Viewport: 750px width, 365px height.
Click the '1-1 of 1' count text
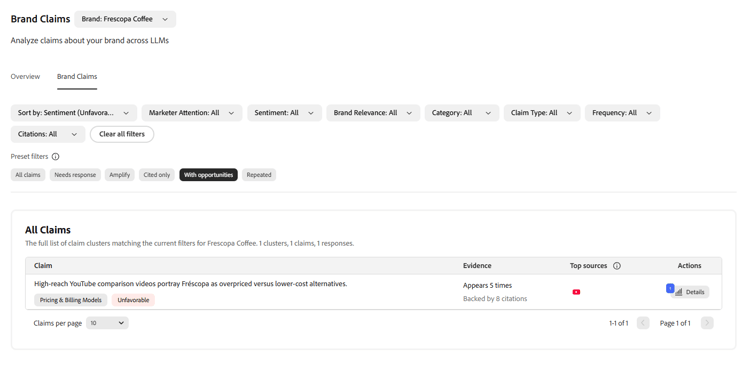click(x=618, y=323)
